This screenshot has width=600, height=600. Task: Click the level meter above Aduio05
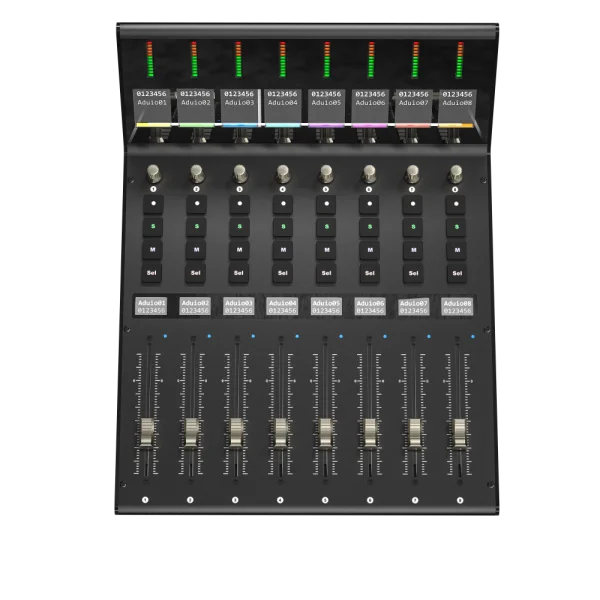pos(326,60)
